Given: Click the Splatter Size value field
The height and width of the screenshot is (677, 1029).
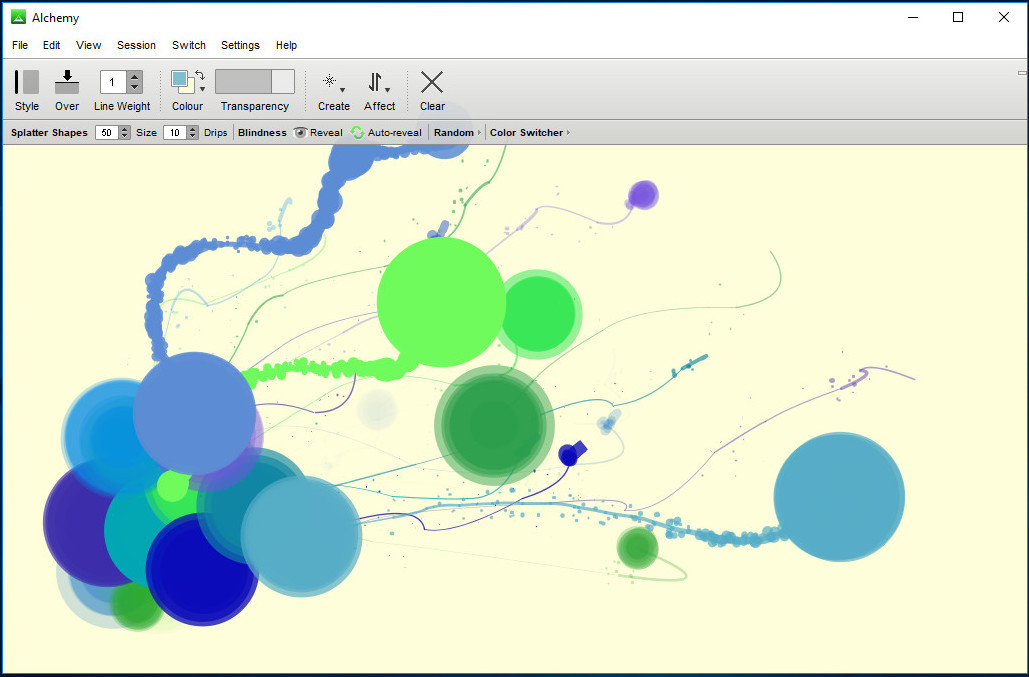Looking at the screenshot, I should tap(174, 133).
